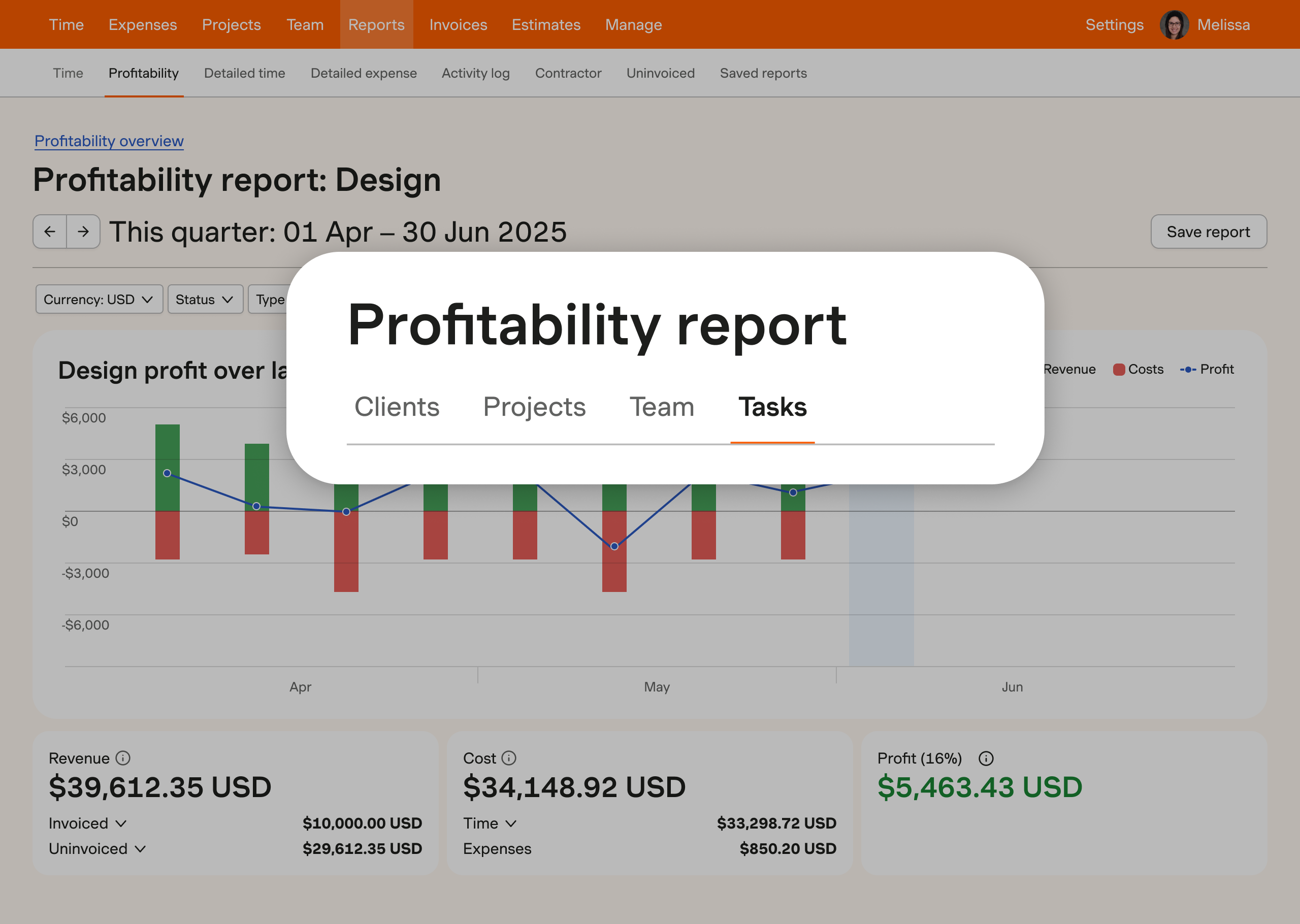The height and width of the screenshot is (924, 1300).
Task: Switch to the Clients report tab
Action: point(397,406)
